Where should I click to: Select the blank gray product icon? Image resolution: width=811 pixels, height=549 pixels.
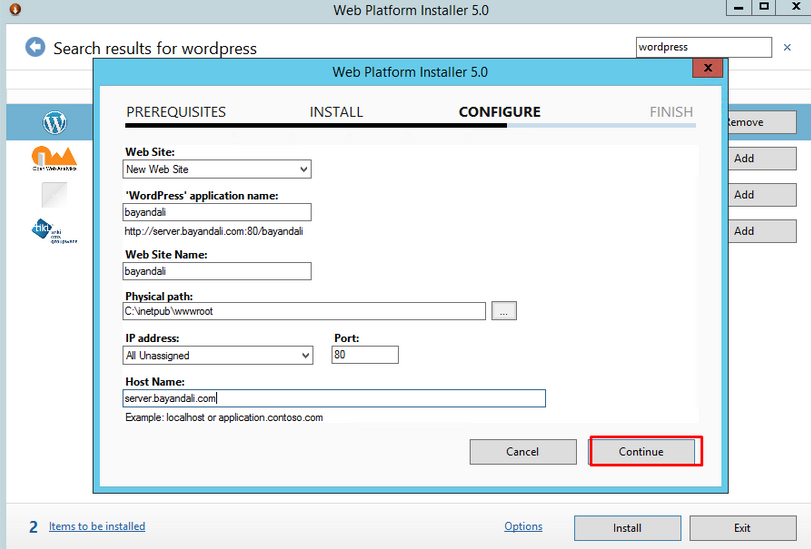pyautogui.click(x=54, y=195)
